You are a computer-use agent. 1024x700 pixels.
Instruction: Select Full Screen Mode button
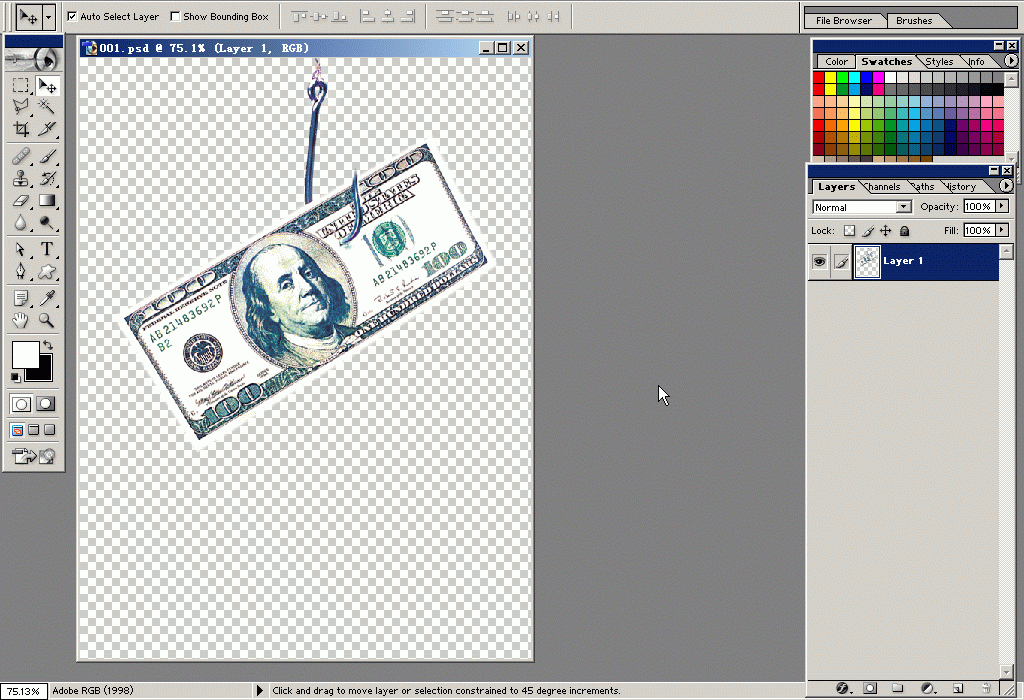point(49,430)
